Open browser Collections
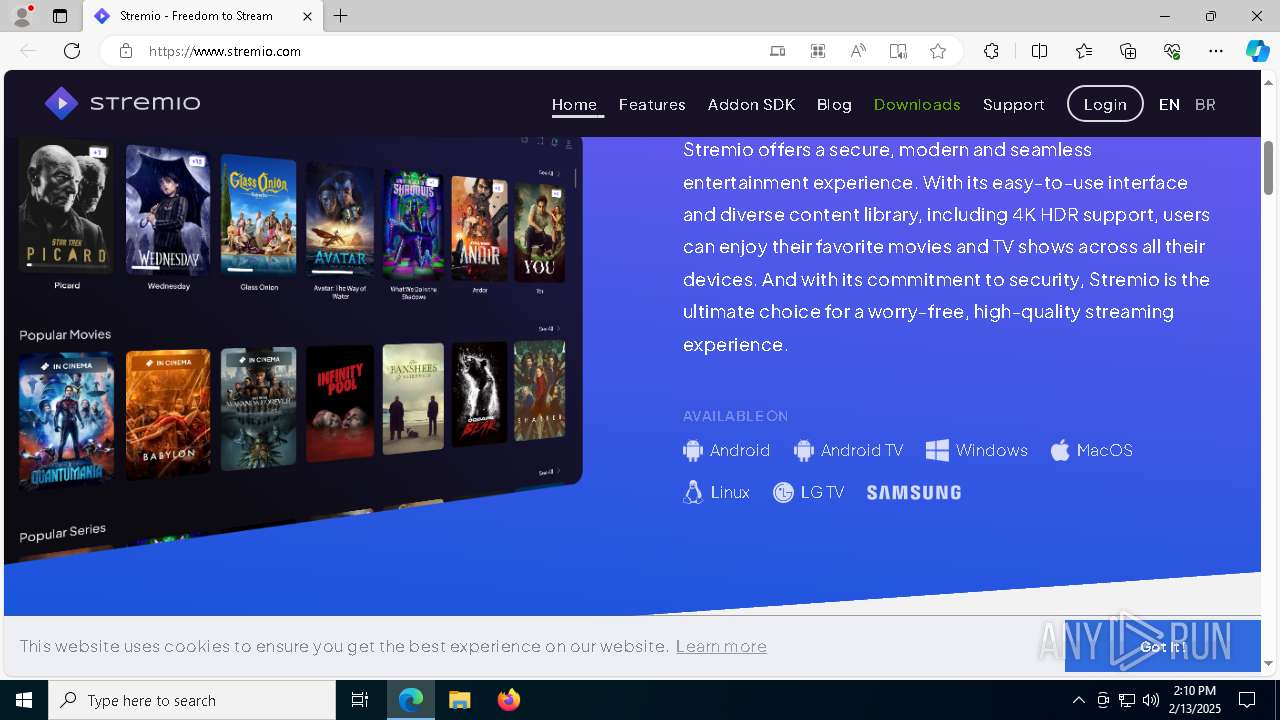The width and height of the screenshot is (1280, 720). point(1128,51)
